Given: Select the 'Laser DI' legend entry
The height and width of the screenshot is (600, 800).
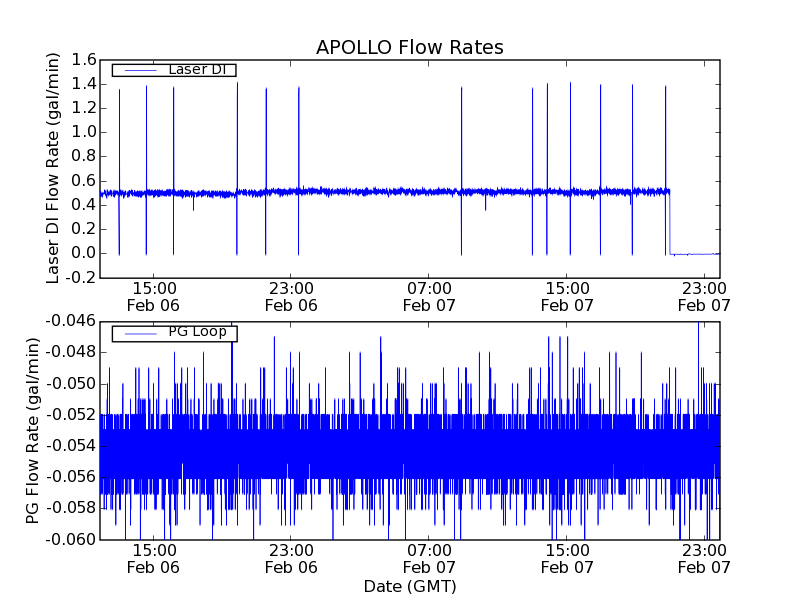Looking at the screenshot, I should point(195,69).
